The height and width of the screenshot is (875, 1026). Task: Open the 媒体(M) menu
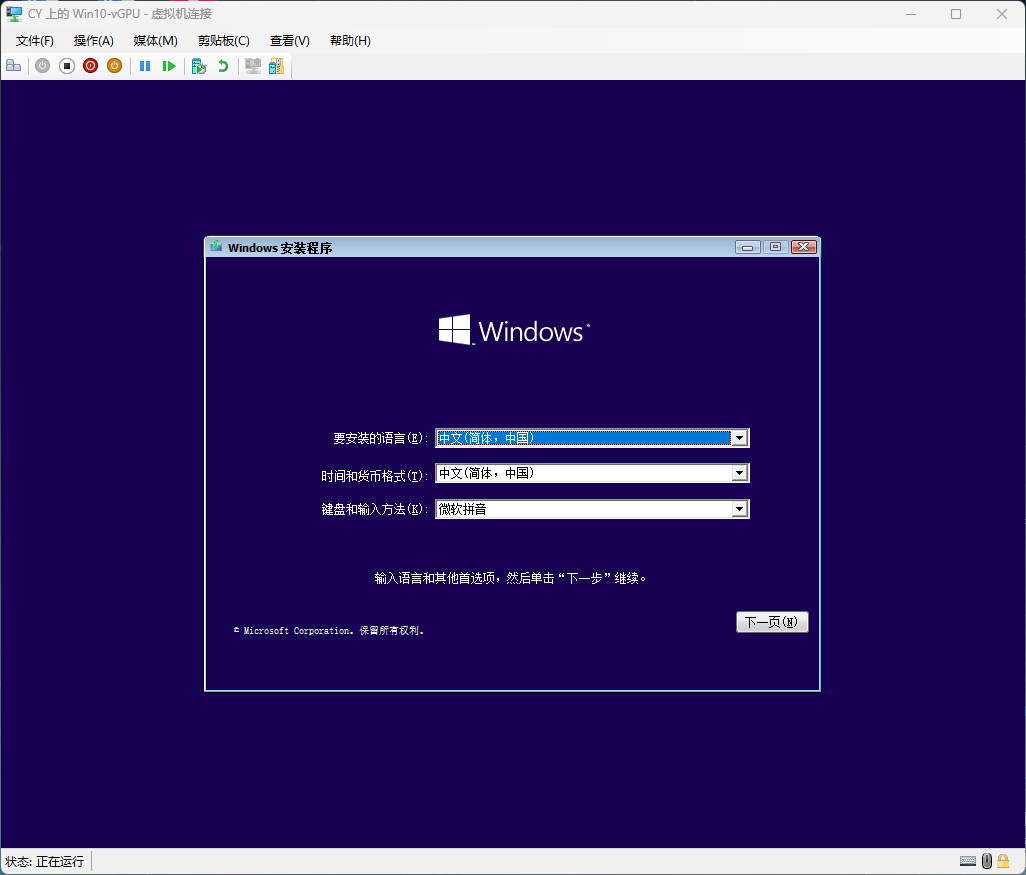click(155, 41)
